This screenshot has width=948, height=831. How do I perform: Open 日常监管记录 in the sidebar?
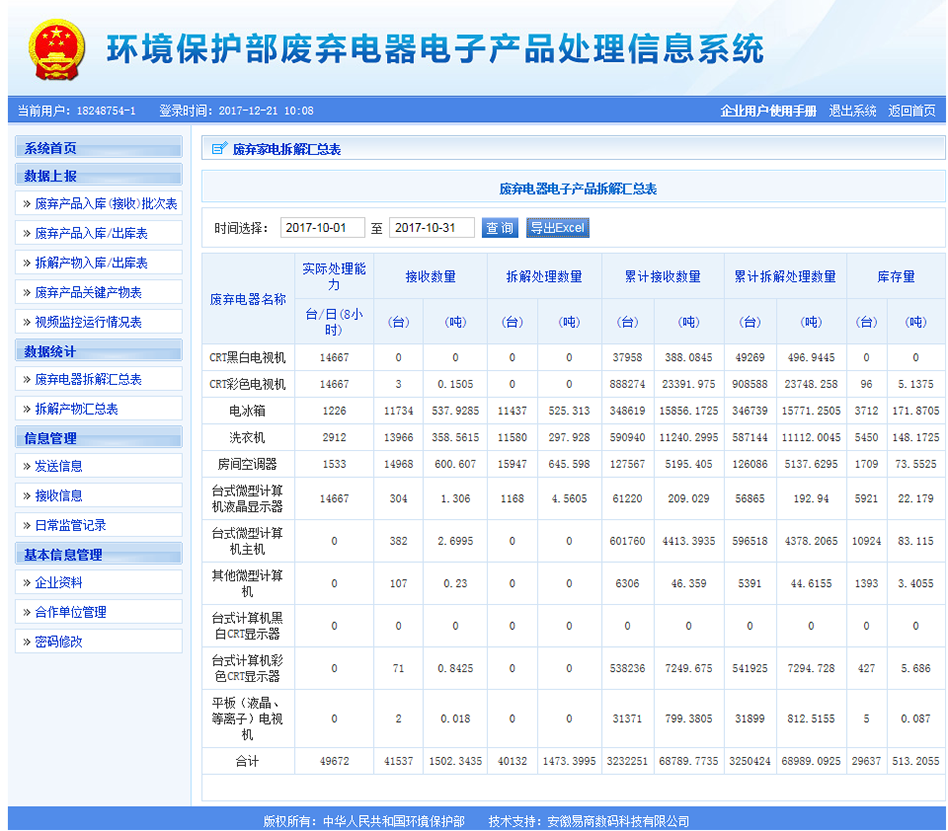[70, 525]
